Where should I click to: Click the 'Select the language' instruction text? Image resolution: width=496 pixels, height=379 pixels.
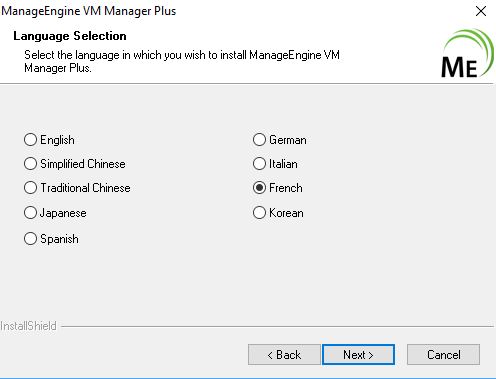182,61
